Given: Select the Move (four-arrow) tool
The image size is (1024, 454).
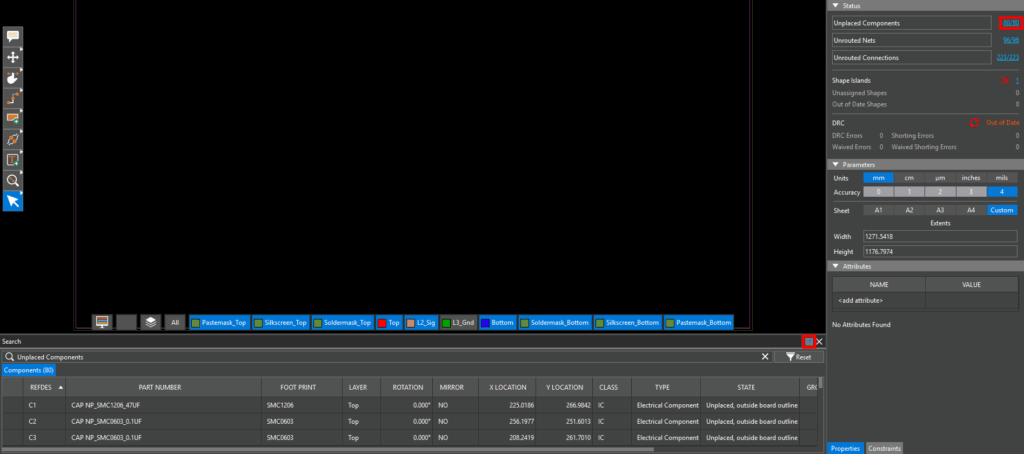Looking at the screenshot, I should click(12, 57).
